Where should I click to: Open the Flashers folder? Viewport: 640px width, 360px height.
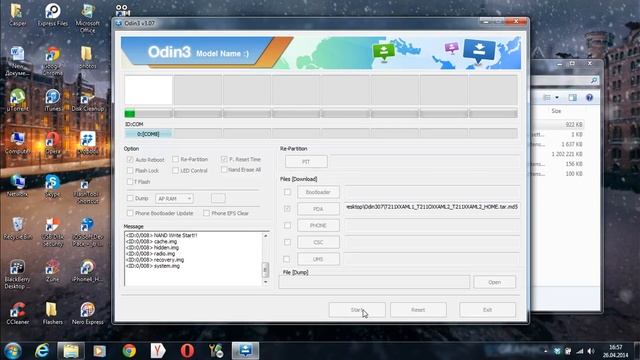point(53,313)
